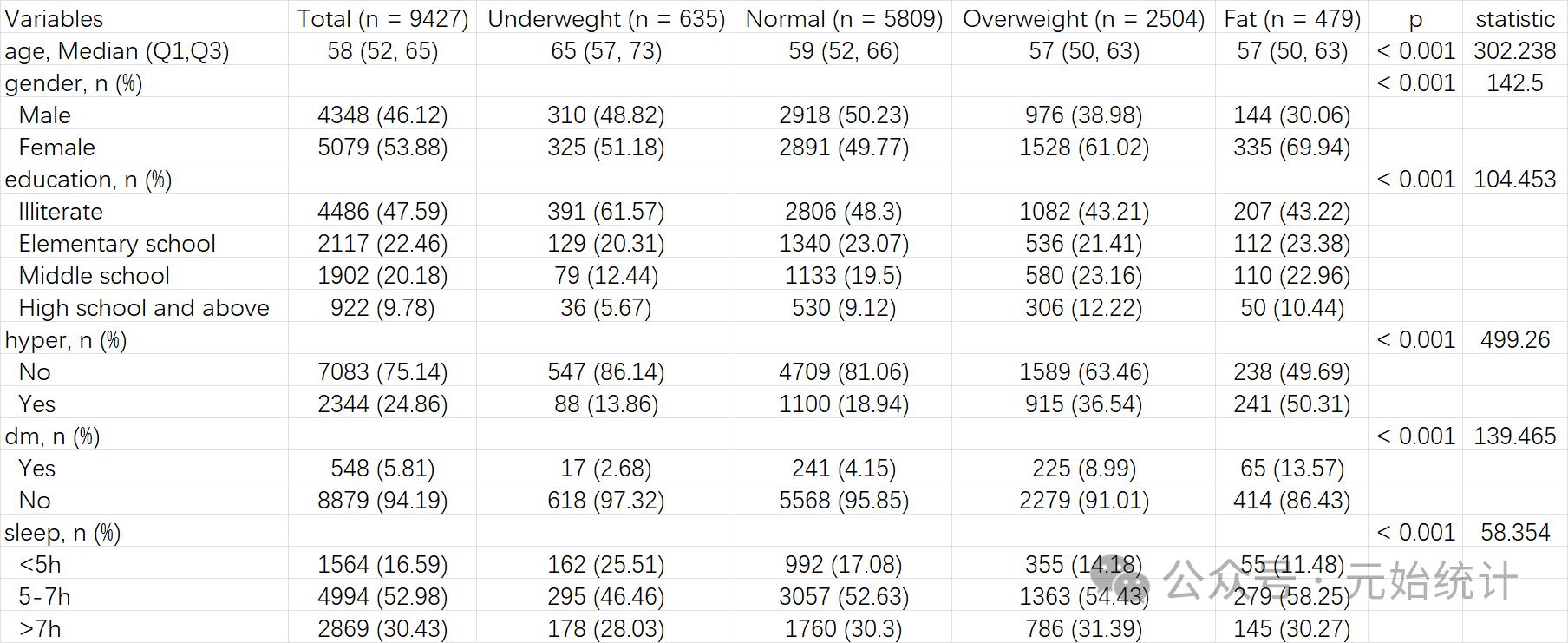
Task: Select the "Fat (n = 479)" column header
Action: point(1292,18)
